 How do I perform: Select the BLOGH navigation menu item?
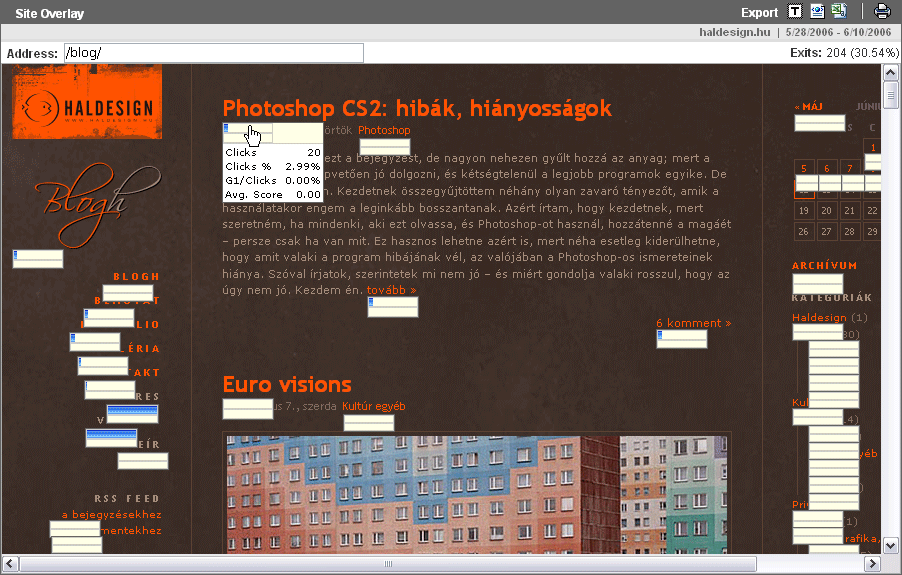(136, 276)
